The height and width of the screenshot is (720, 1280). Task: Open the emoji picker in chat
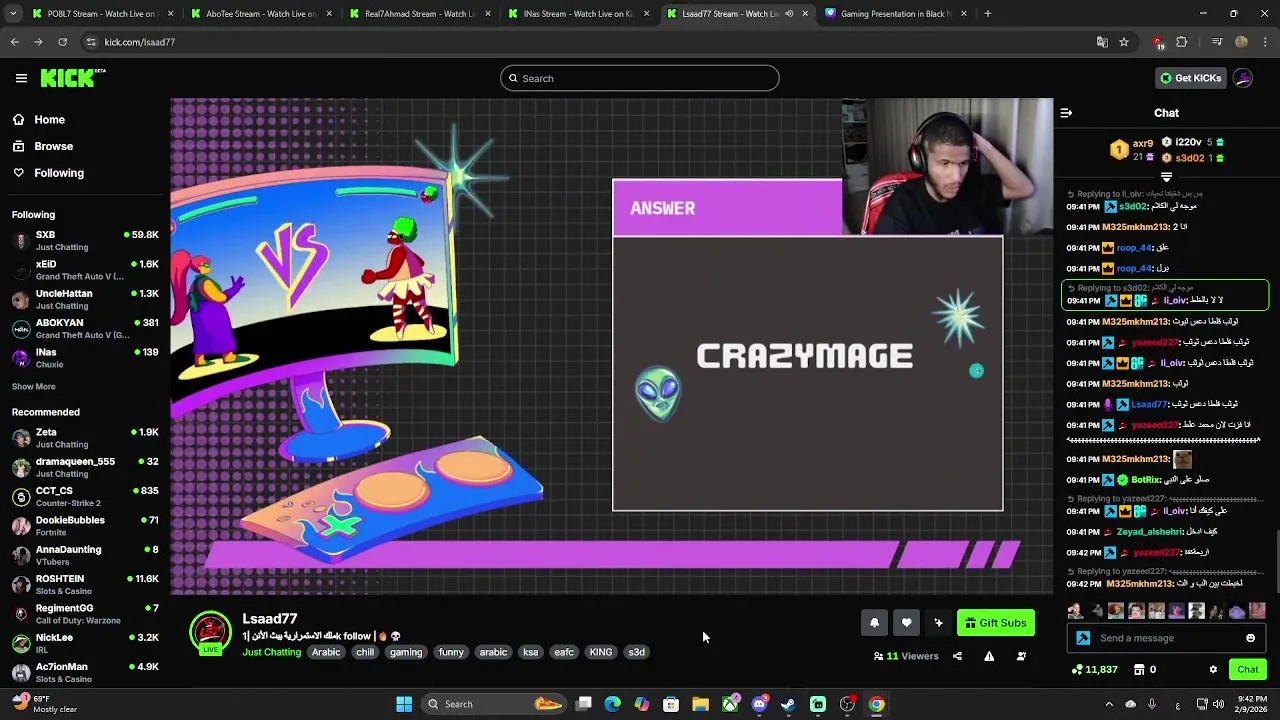click(x=1250, y=638)
